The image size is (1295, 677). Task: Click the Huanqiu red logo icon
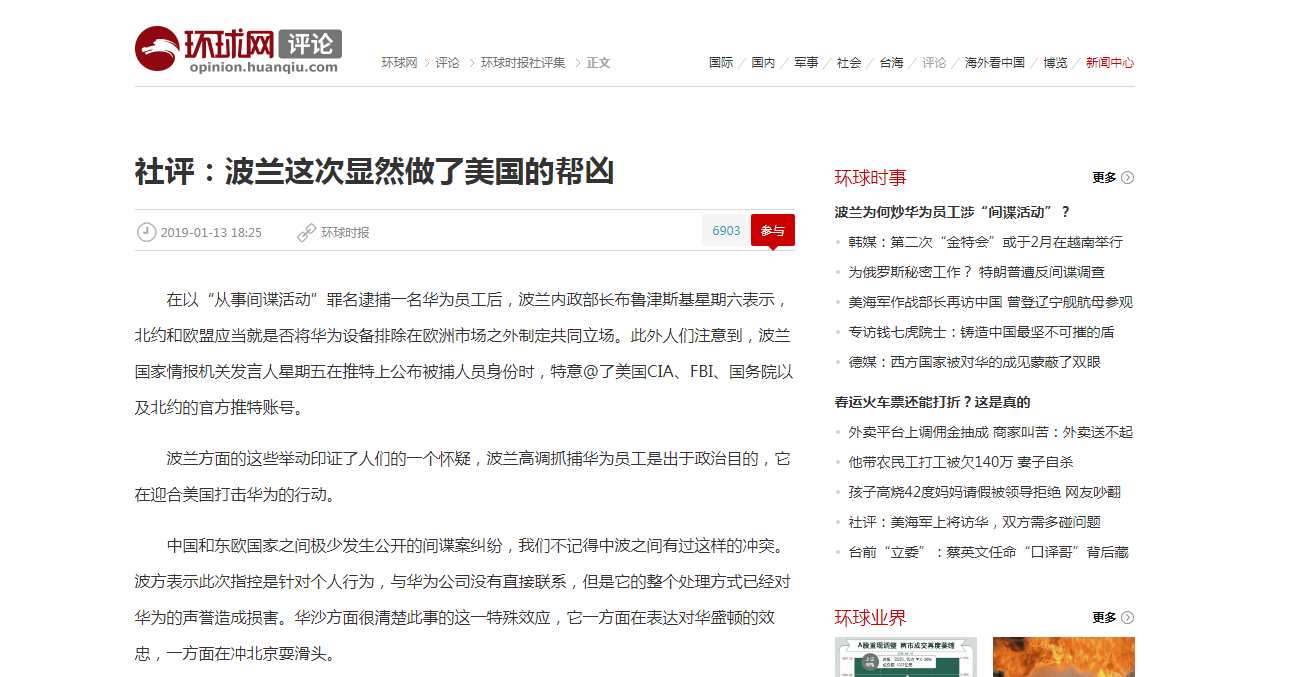157,48
